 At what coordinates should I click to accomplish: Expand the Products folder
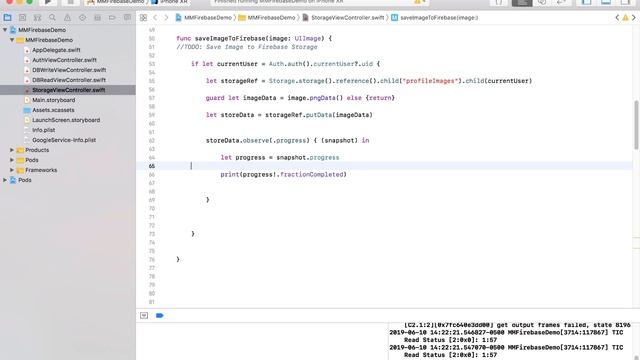pos(12,150)
